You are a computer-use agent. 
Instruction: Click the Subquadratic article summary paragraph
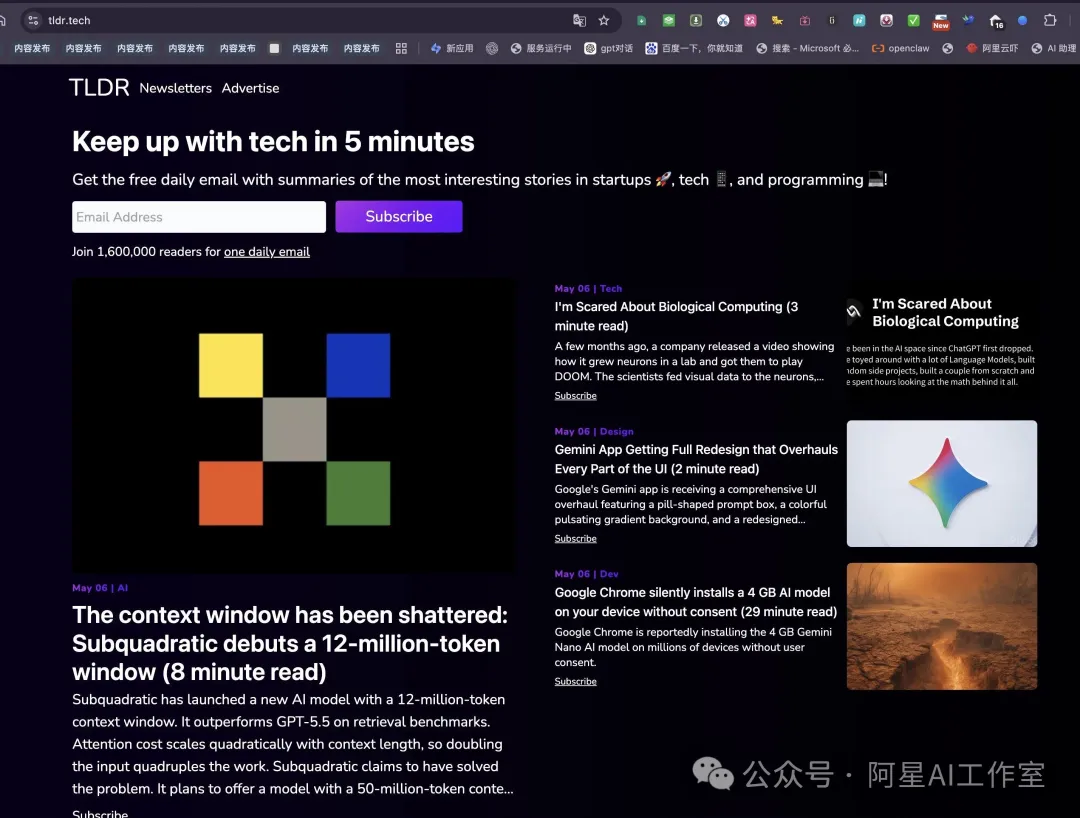293,744
